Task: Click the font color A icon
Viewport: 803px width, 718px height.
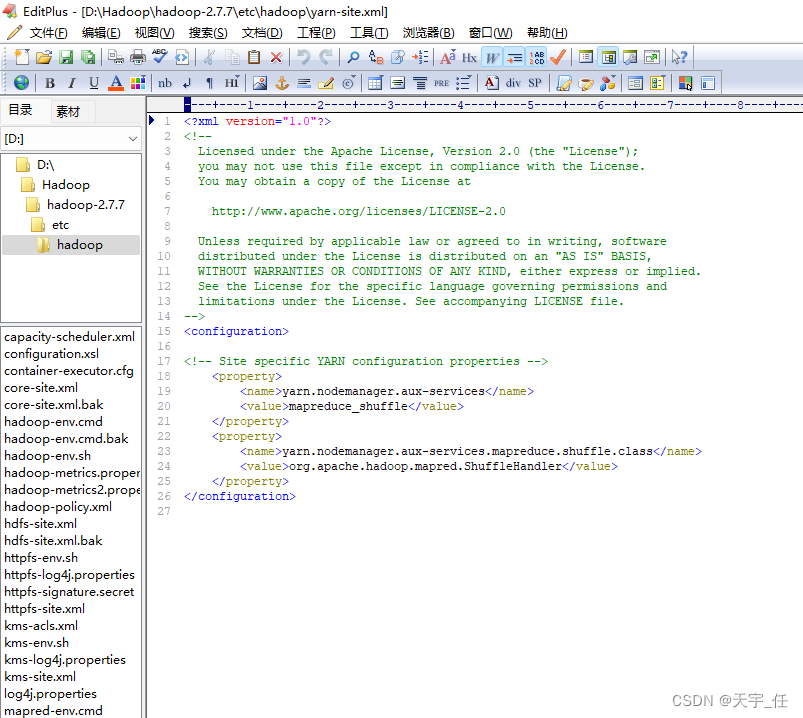Action: [116, 83]
